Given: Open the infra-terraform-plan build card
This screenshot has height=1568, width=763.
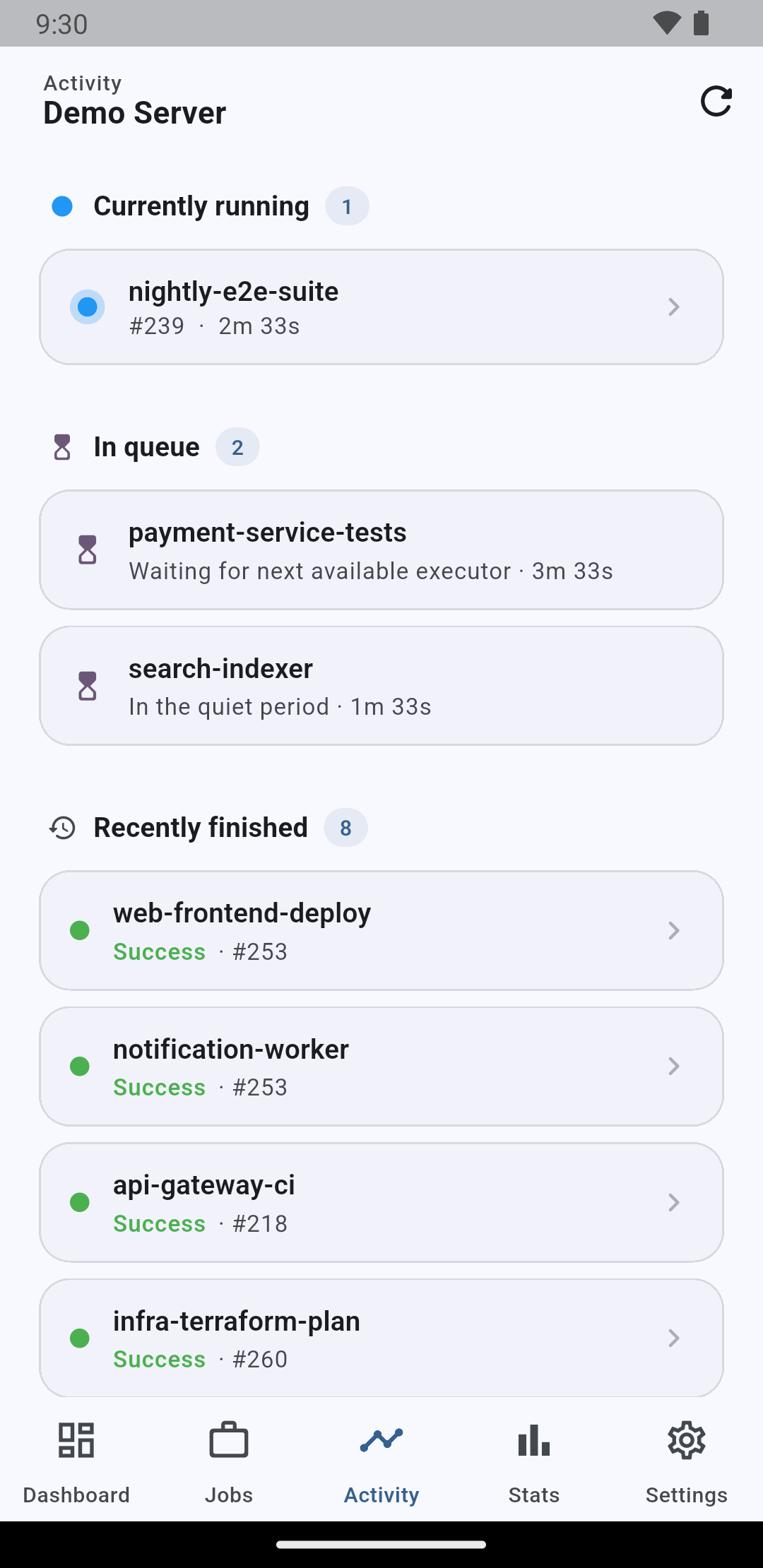Looking at the screenshot, I should point(381,1338).
